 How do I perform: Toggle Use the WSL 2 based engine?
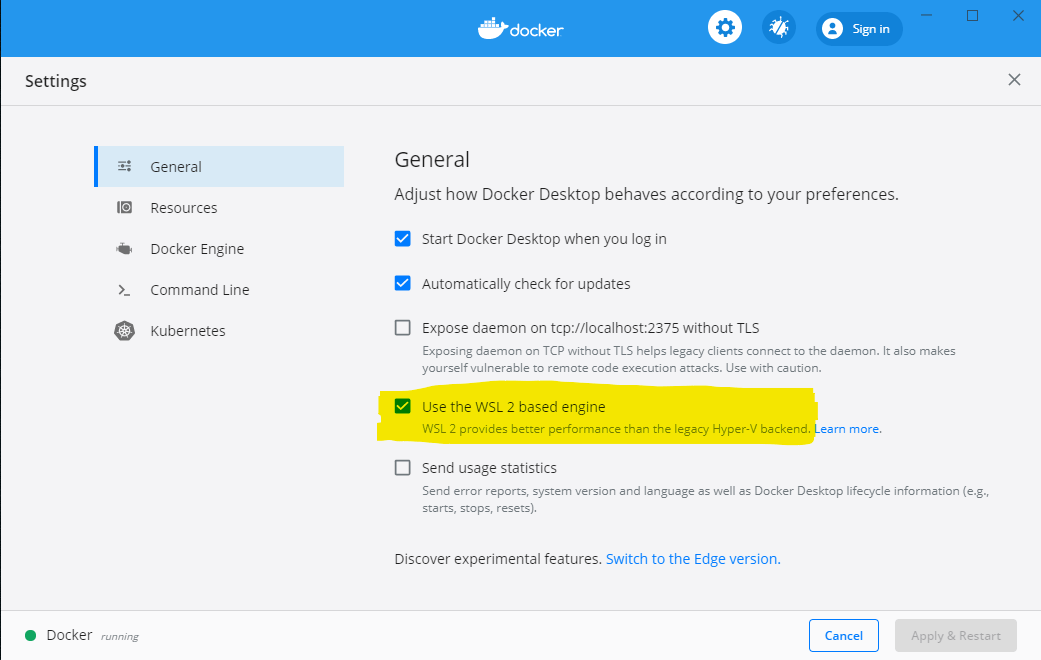(402, 406)
